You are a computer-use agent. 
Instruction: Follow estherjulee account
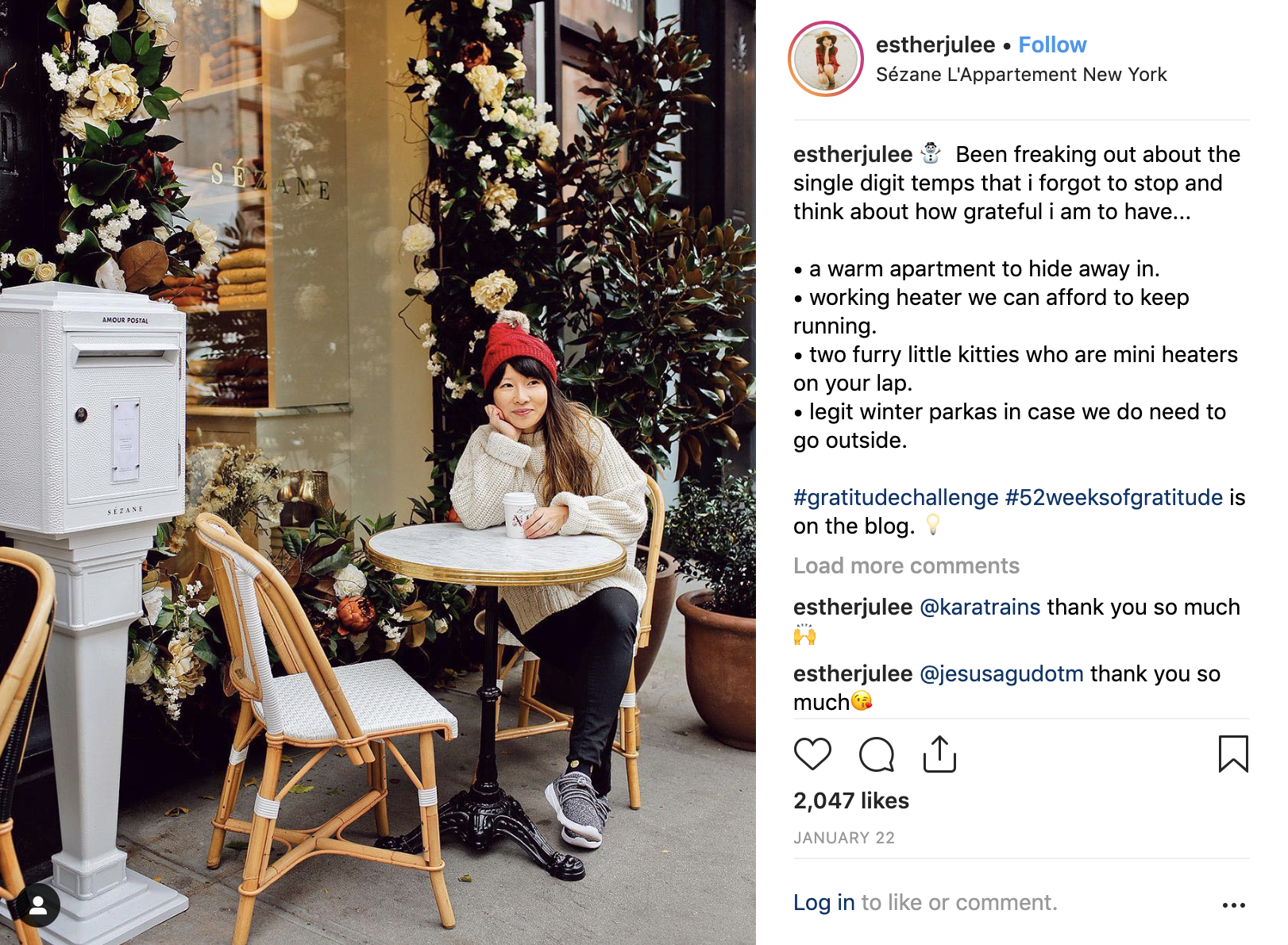(x=1052, y=45)
